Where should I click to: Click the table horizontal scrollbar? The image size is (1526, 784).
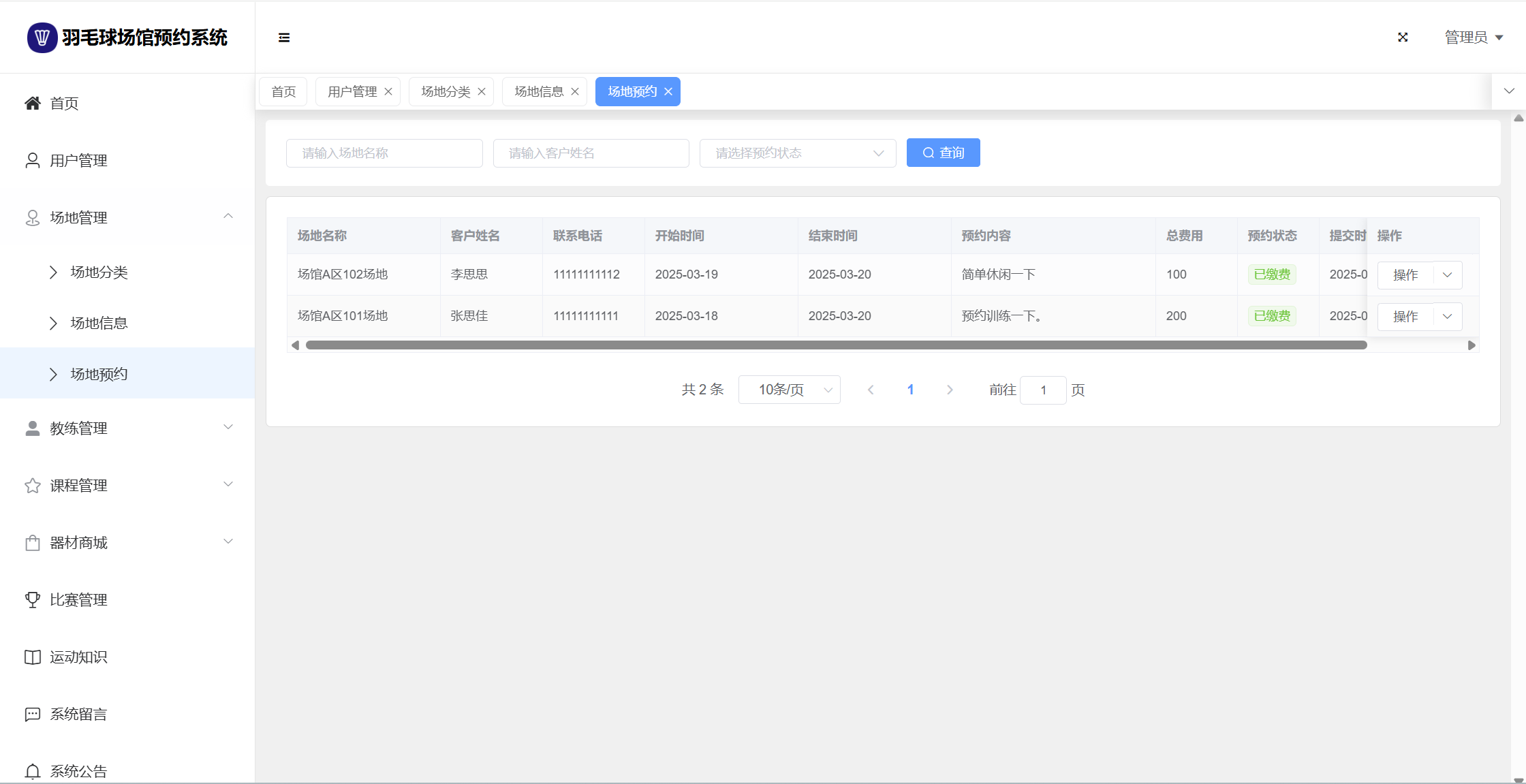(x=836, y=345)
